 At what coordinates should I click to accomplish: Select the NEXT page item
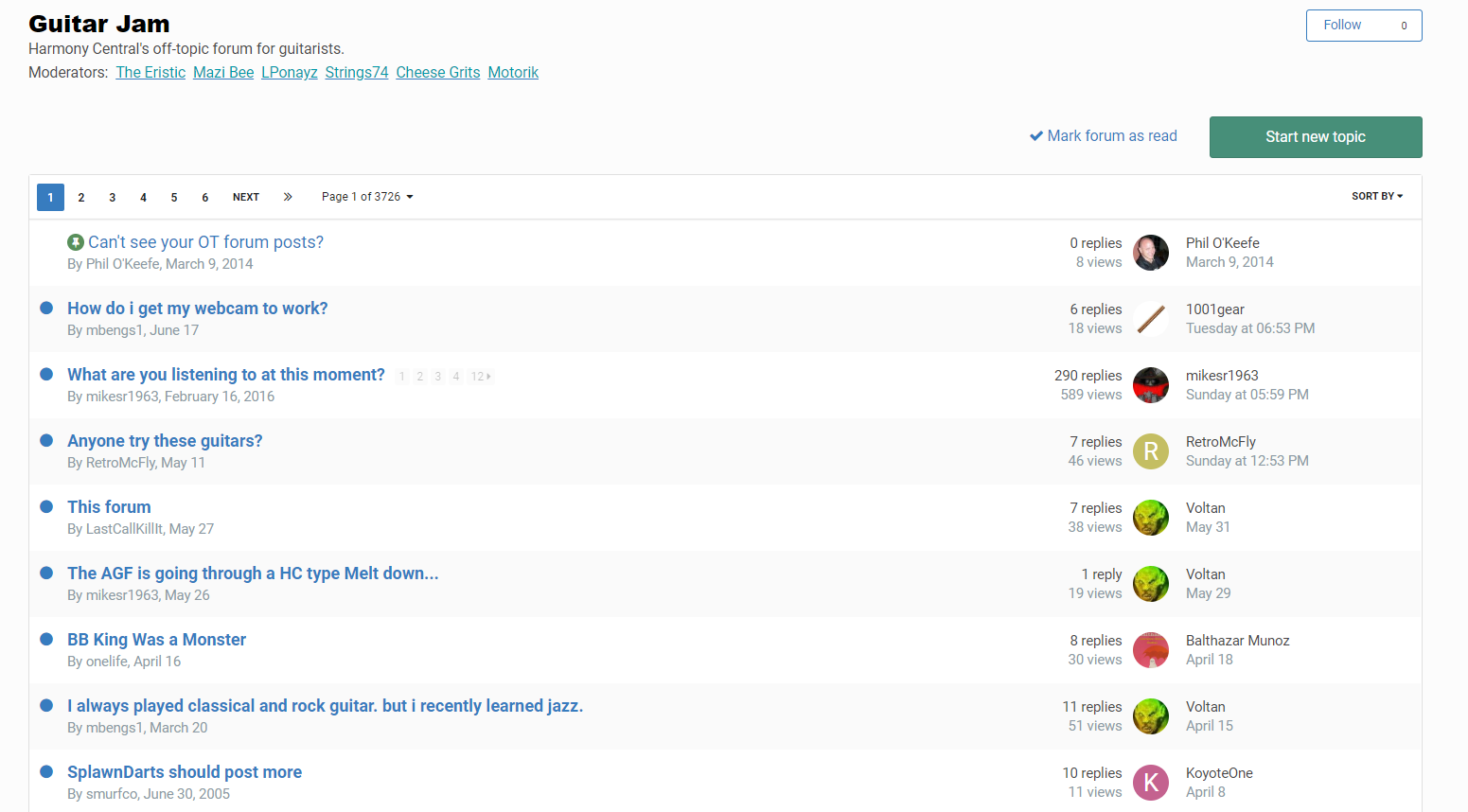pyautogui.click(x=246, y=197)
